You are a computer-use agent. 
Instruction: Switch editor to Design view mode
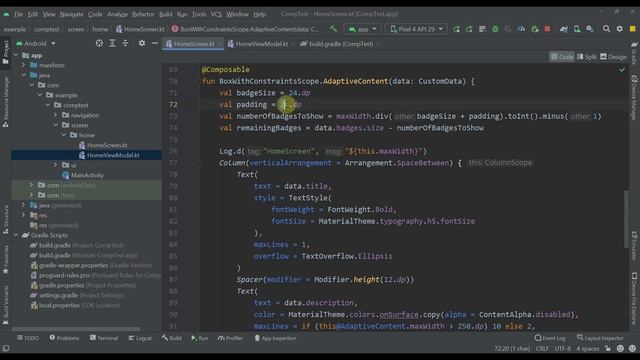pos(613,57)
